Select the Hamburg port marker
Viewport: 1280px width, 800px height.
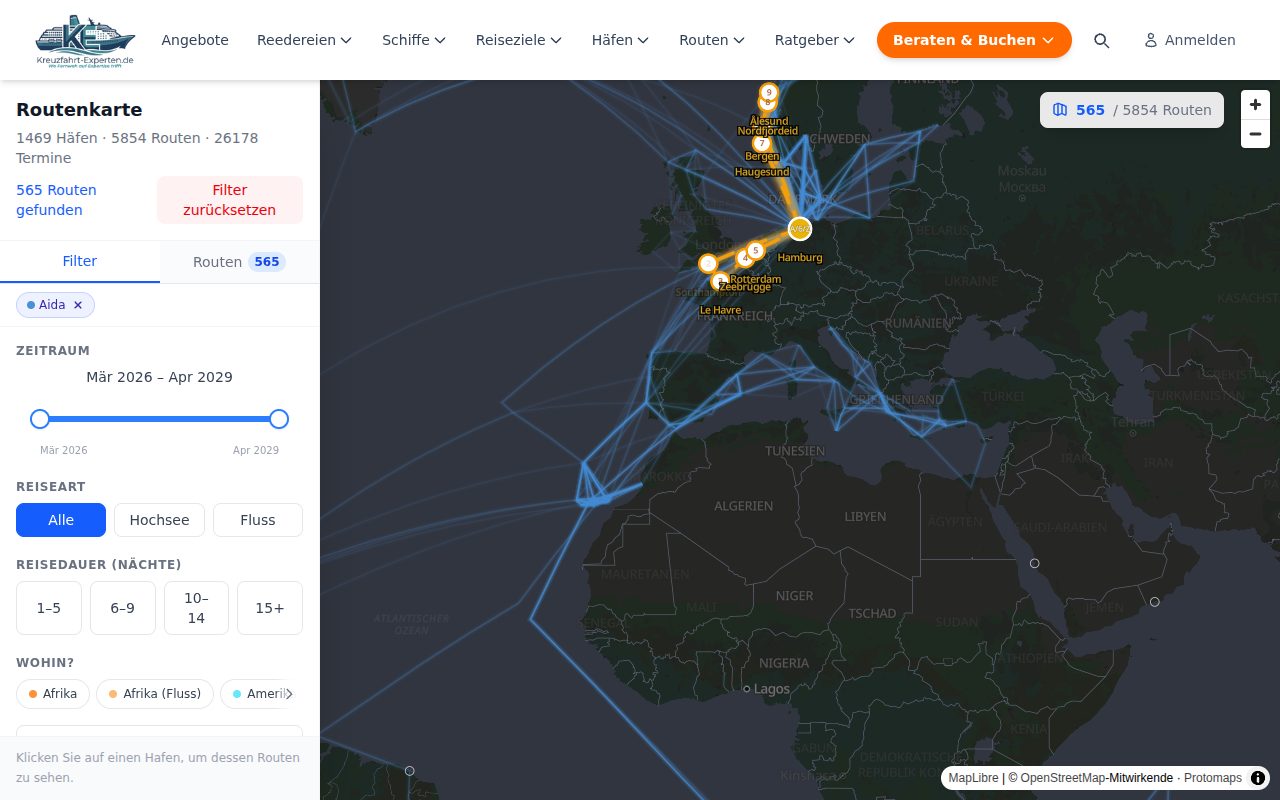click(x=799, y=229)
